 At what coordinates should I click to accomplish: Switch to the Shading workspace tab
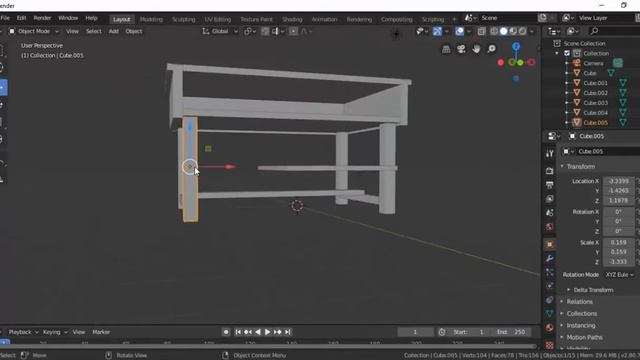[292, 19]
